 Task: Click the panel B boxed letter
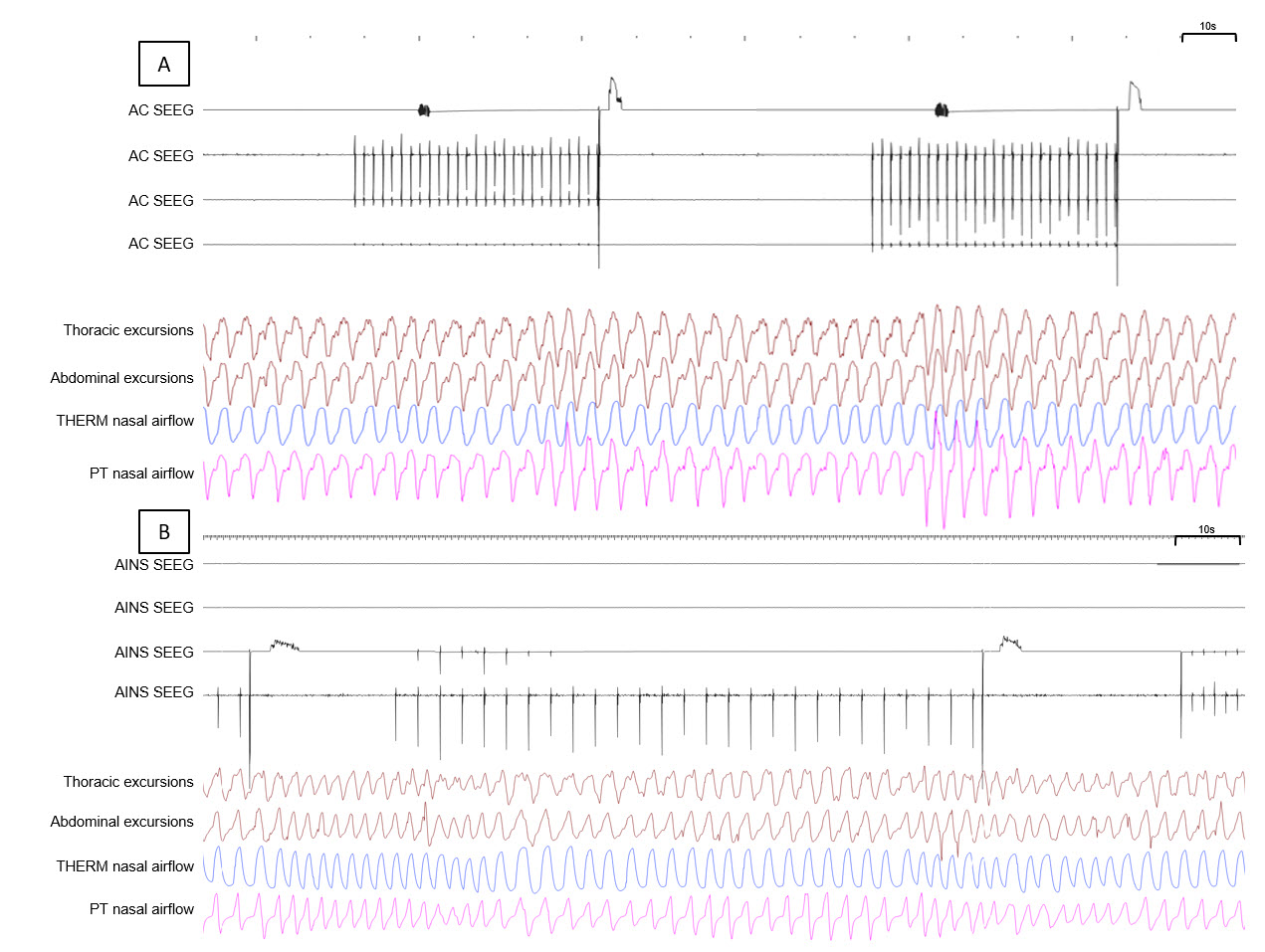(163, 531)
